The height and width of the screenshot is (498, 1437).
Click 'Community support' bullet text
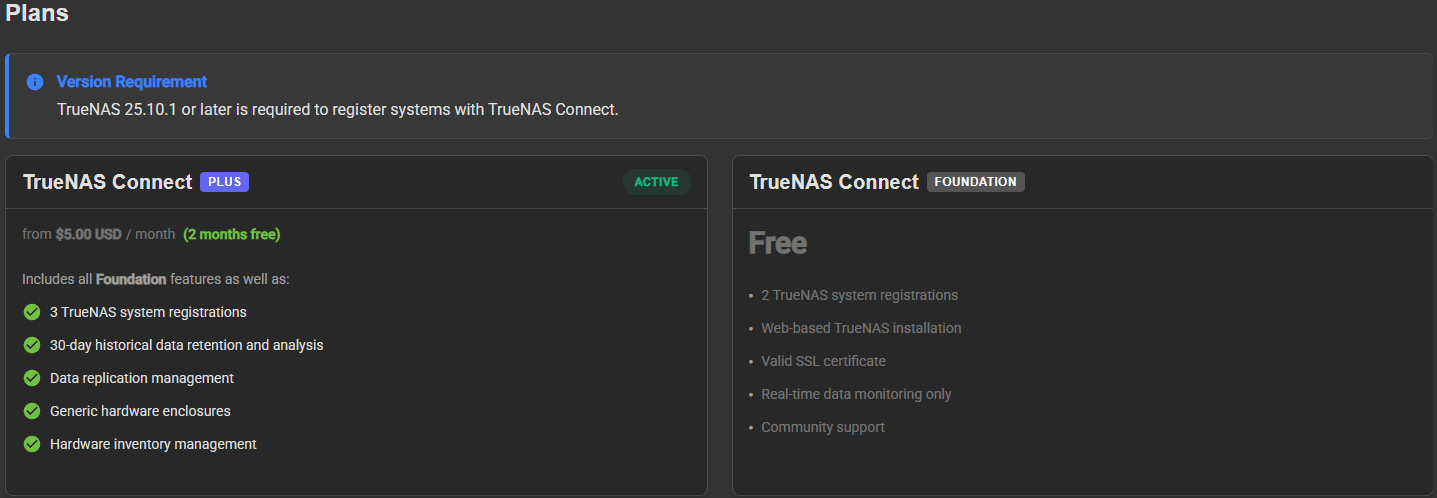pyautogui.click(x=823, y=427)
